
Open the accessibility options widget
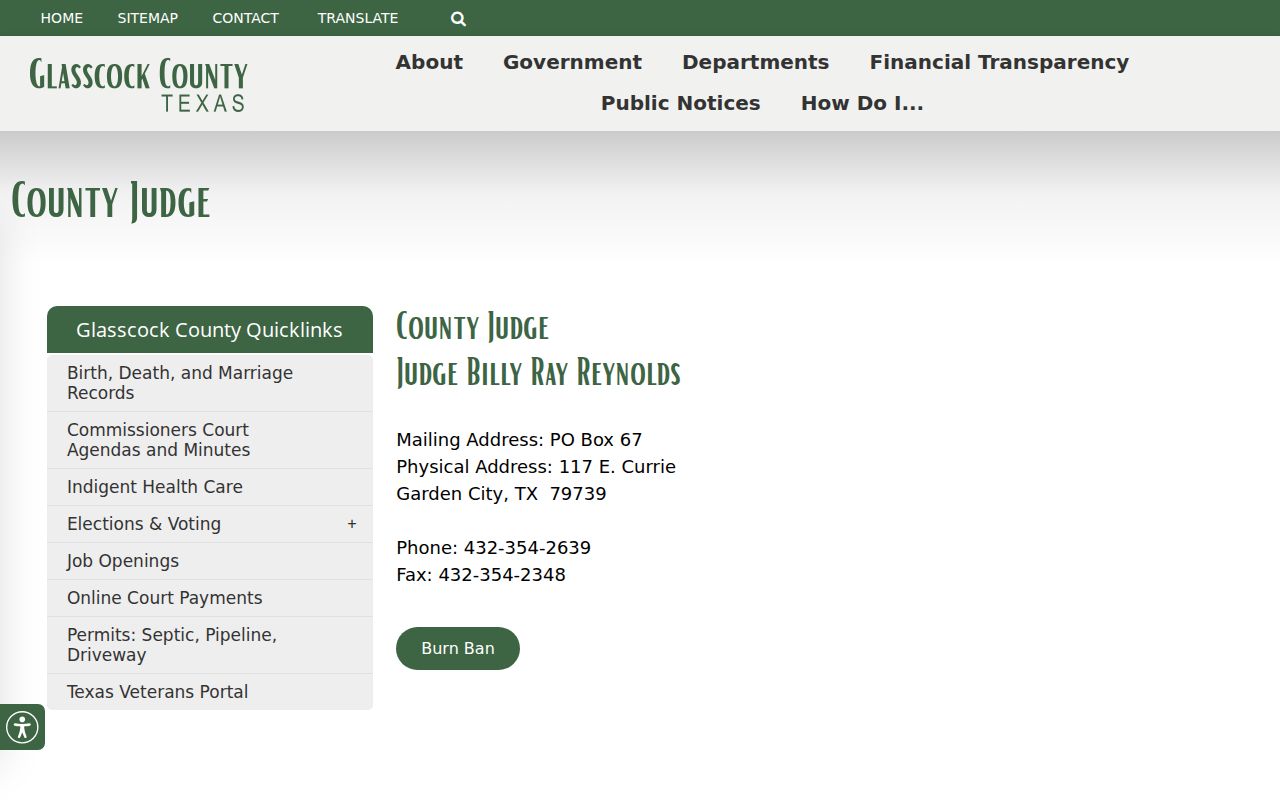[22, 727]
